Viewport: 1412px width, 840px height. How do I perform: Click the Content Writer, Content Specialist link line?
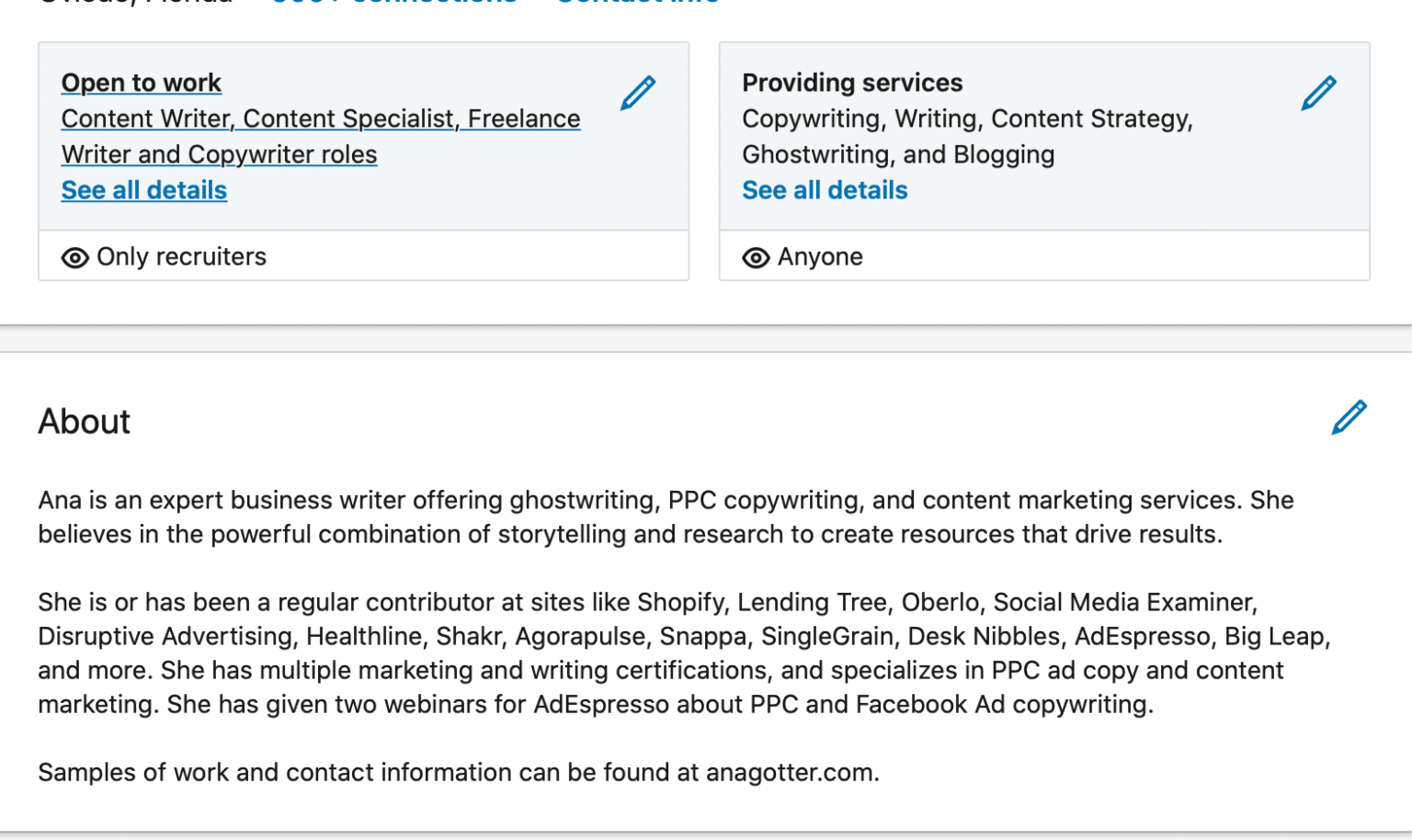tap(321, 119)
